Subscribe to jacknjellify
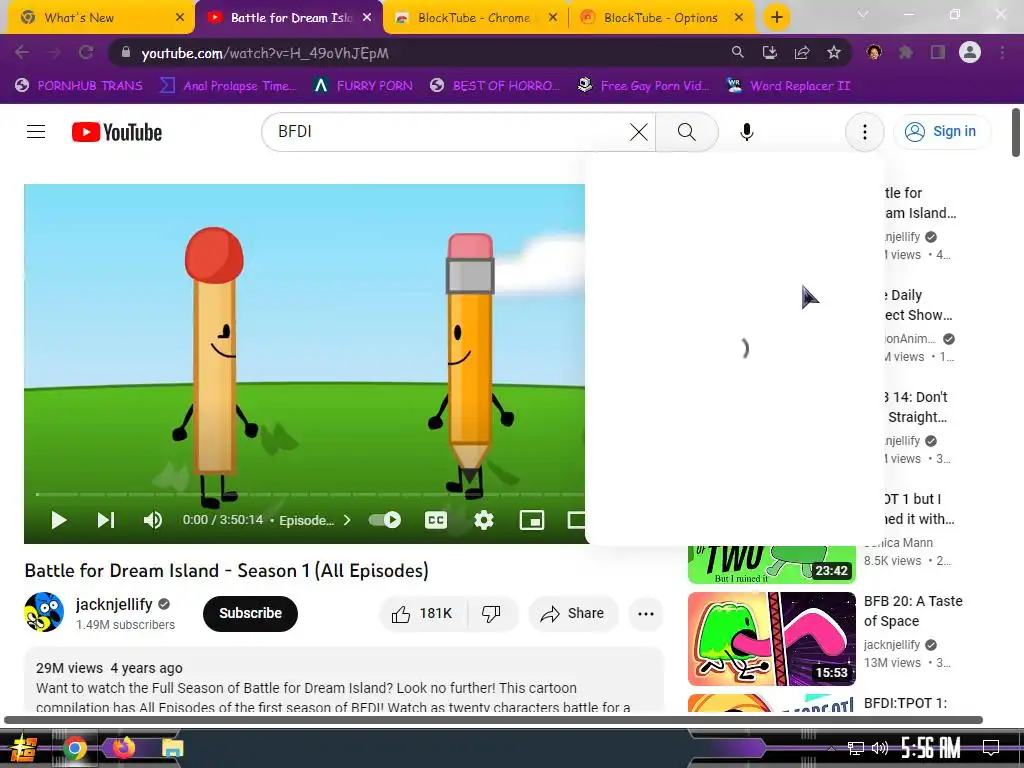 (250, 613)
